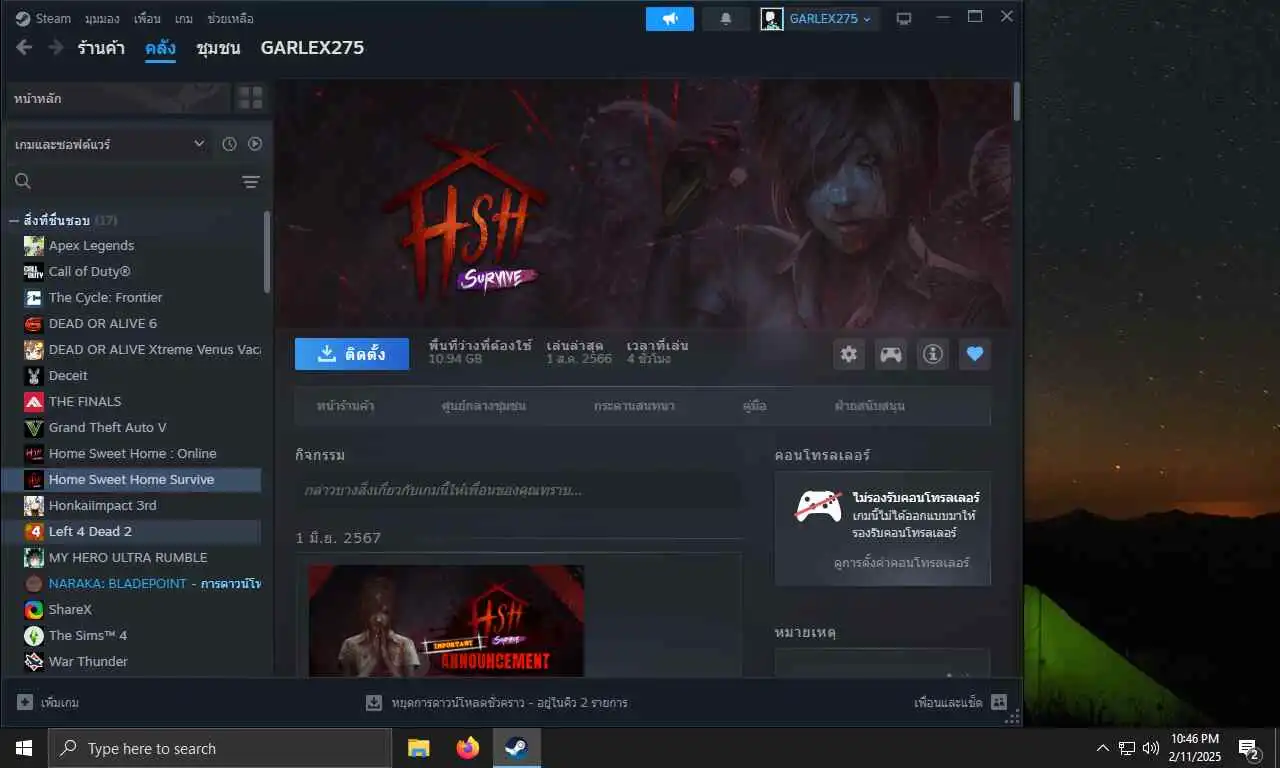Open the advanced filter options icon
Image resolution: width=1280 pixels, height=768 pixels.
coord(251,182)
